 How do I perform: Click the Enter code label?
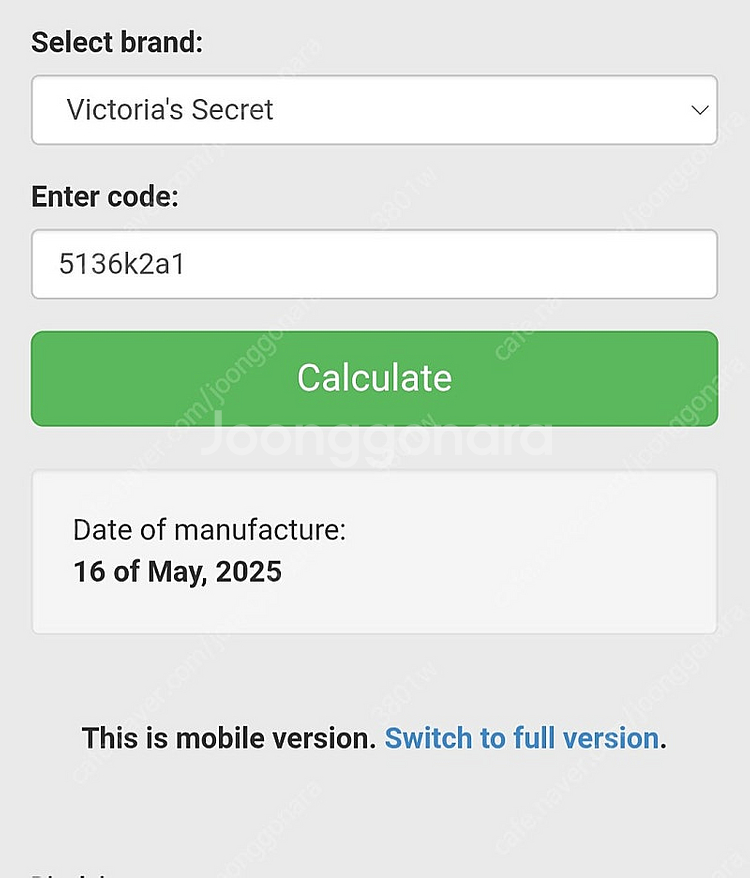pyautogui.click(x=105, y=197)
